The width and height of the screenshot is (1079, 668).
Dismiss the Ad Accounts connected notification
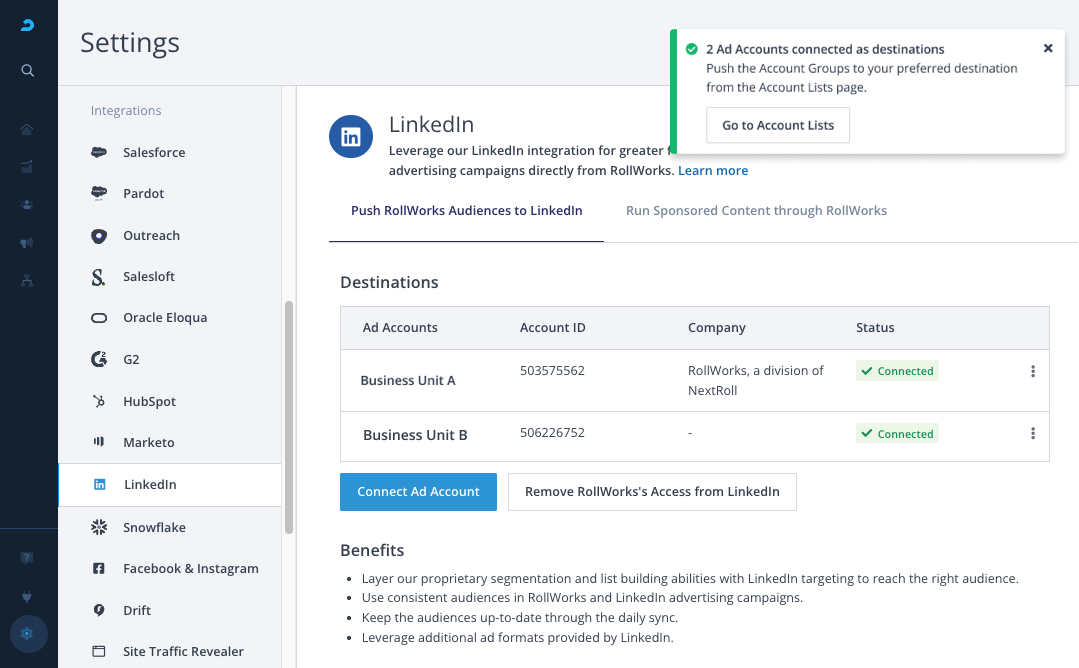pos(1048,48)
